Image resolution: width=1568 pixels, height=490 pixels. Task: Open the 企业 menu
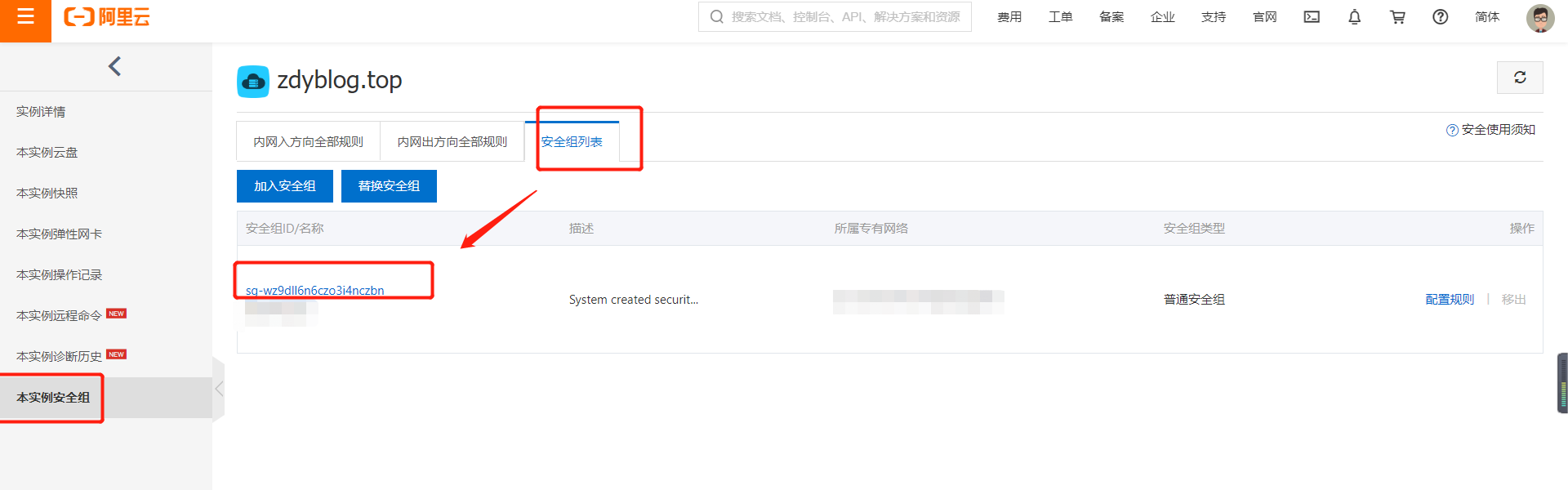point(1163,17)
